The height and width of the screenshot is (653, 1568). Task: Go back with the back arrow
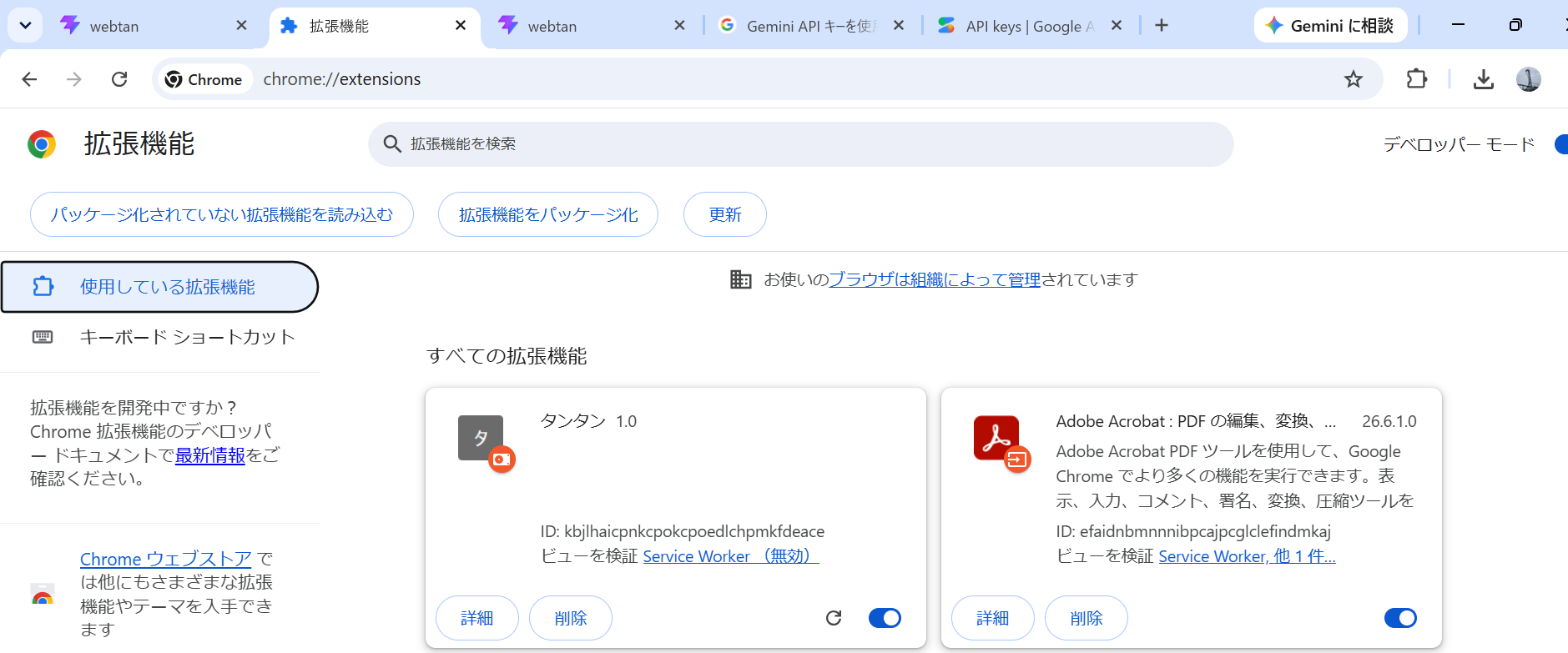(29, 79)
